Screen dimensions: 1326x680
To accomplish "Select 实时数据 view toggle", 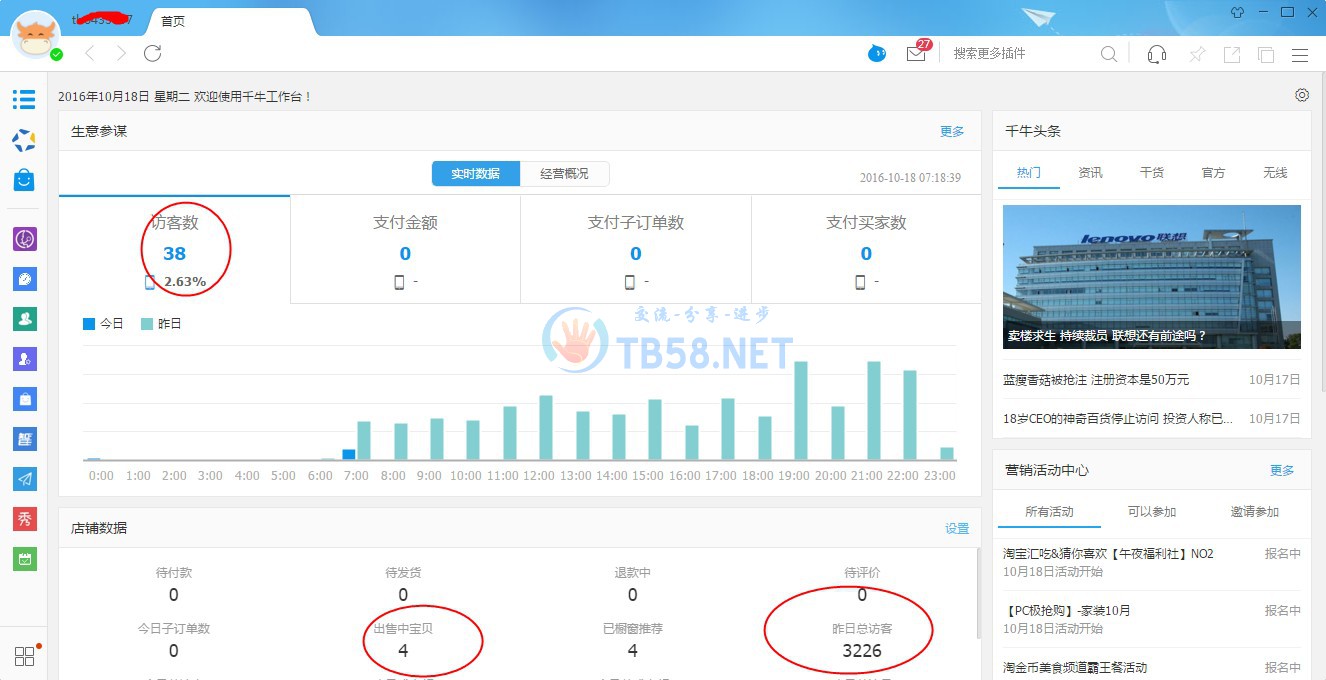I will click(475, 174).
